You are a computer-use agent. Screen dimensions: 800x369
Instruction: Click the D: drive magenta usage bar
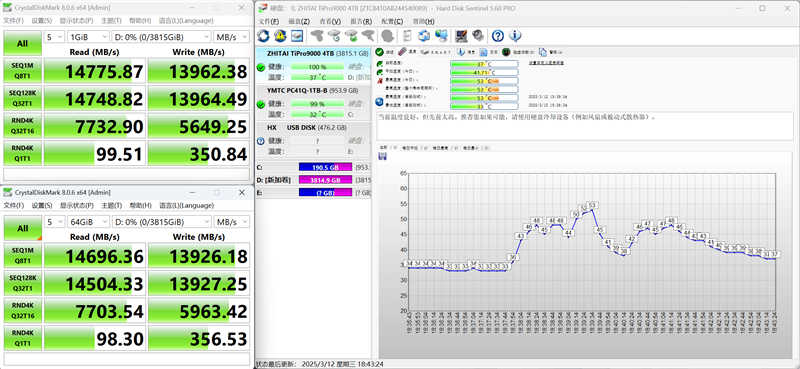click(x=325, y=180)
